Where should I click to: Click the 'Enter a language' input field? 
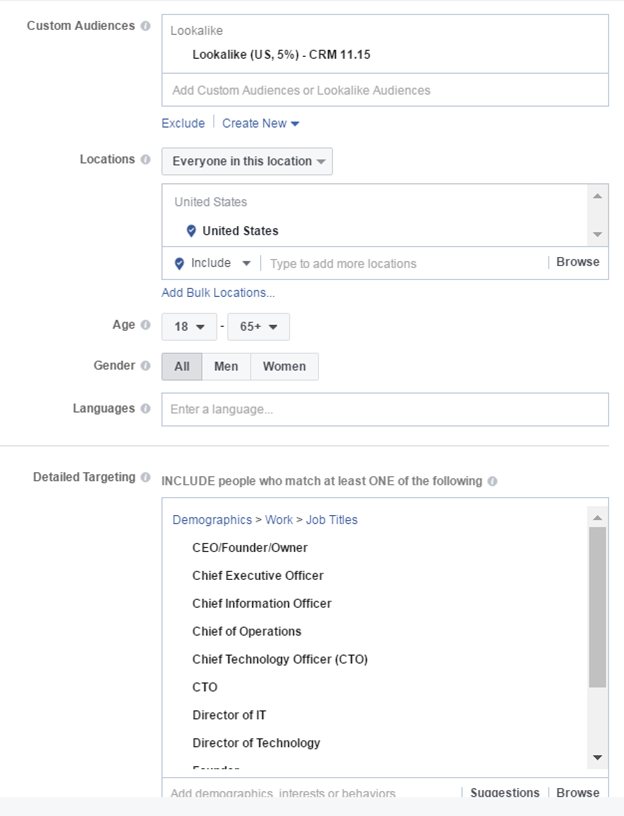(385, 409)
